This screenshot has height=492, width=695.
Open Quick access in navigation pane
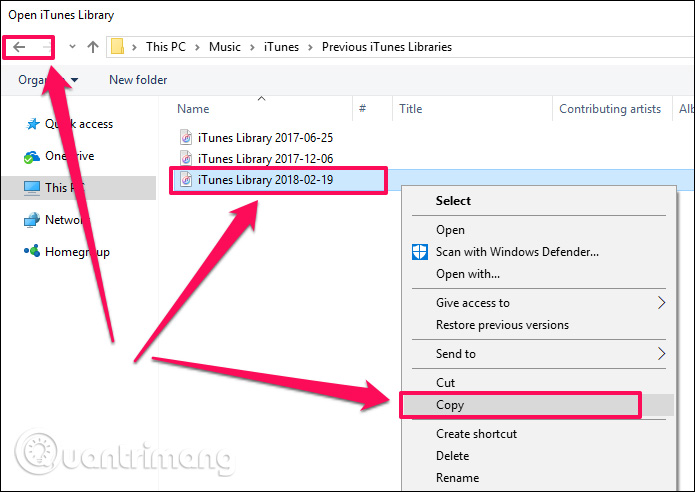tap(79, 124)
